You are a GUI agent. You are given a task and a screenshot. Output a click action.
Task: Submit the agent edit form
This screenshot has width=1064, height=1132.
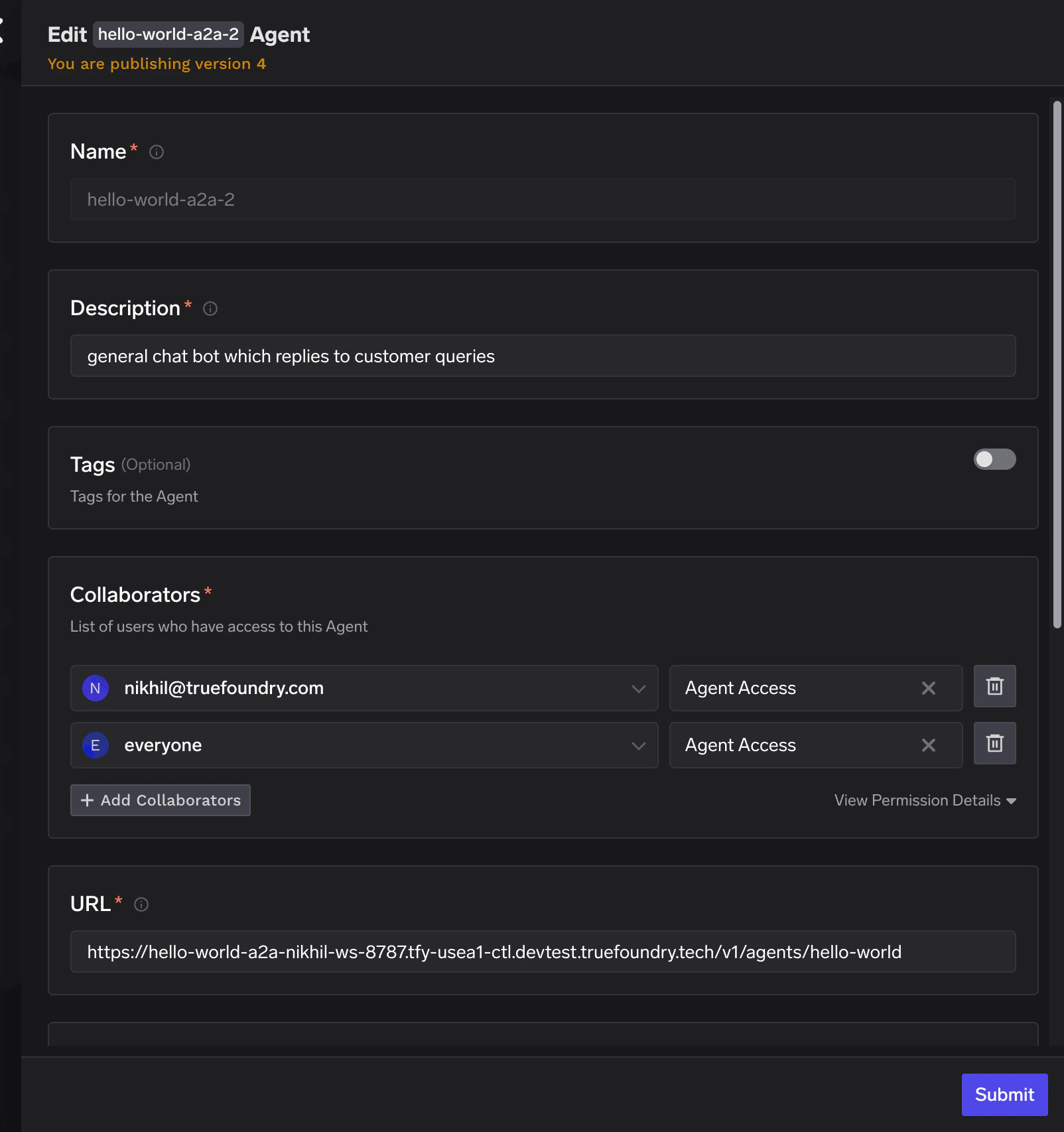[1004, 1094]
